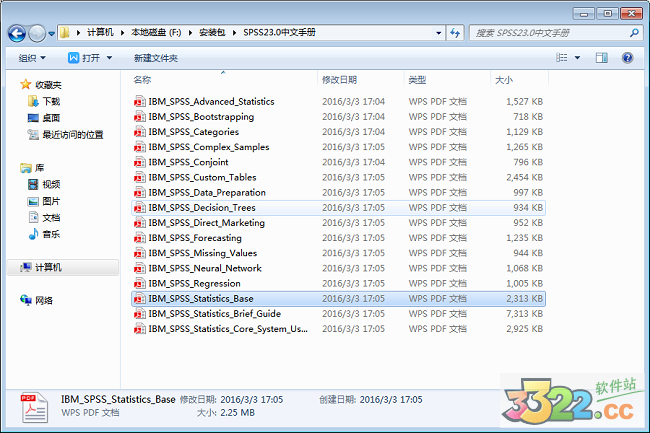Sort by 大小 column header

point(504,80)
